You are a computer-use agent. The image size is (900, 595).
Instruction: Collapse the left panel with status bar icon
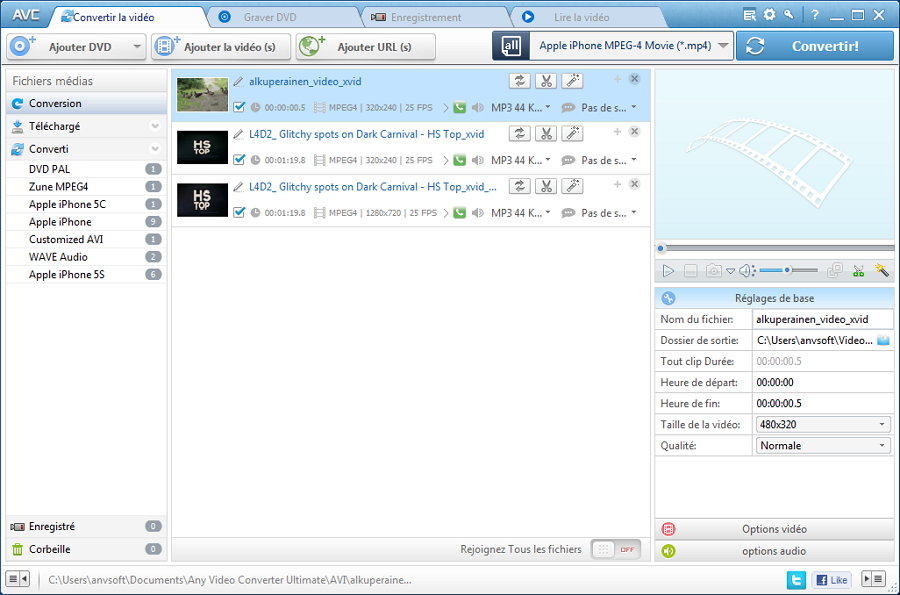tap(18, 579)
